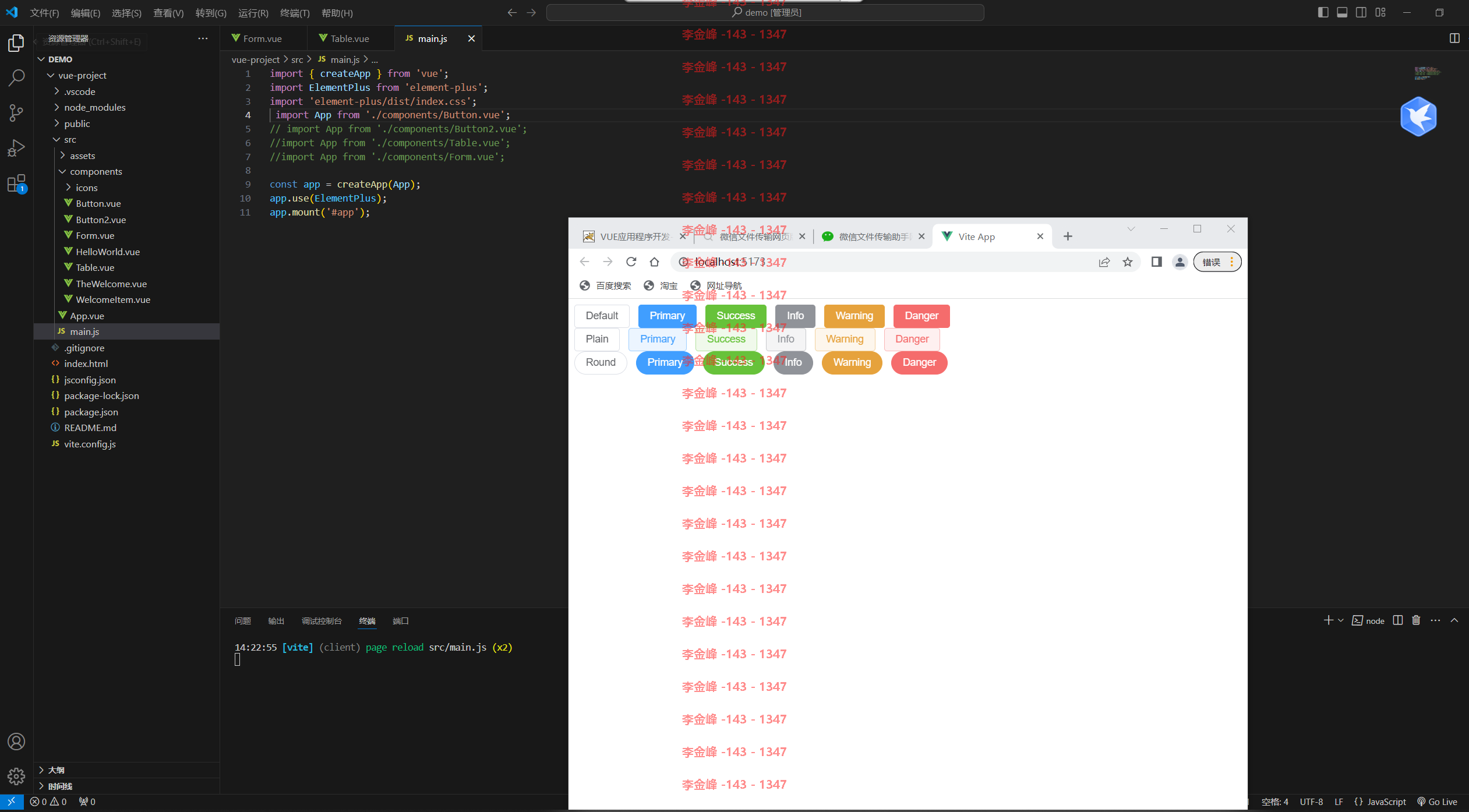Kill terminal with trash icon
This screenshot has height=812, width=1469.
tap(1417, 620)
